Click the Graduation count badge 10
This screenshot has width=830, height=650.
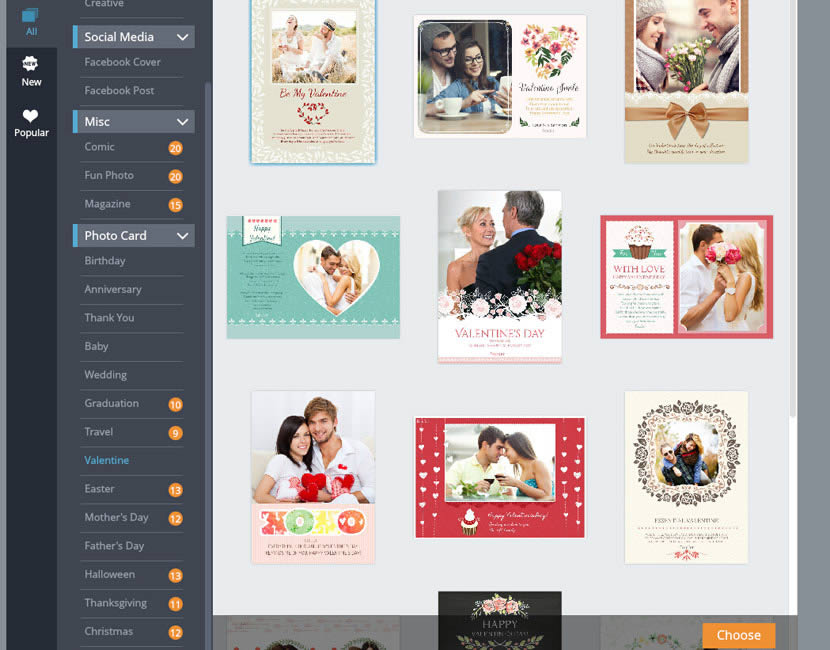176,405
